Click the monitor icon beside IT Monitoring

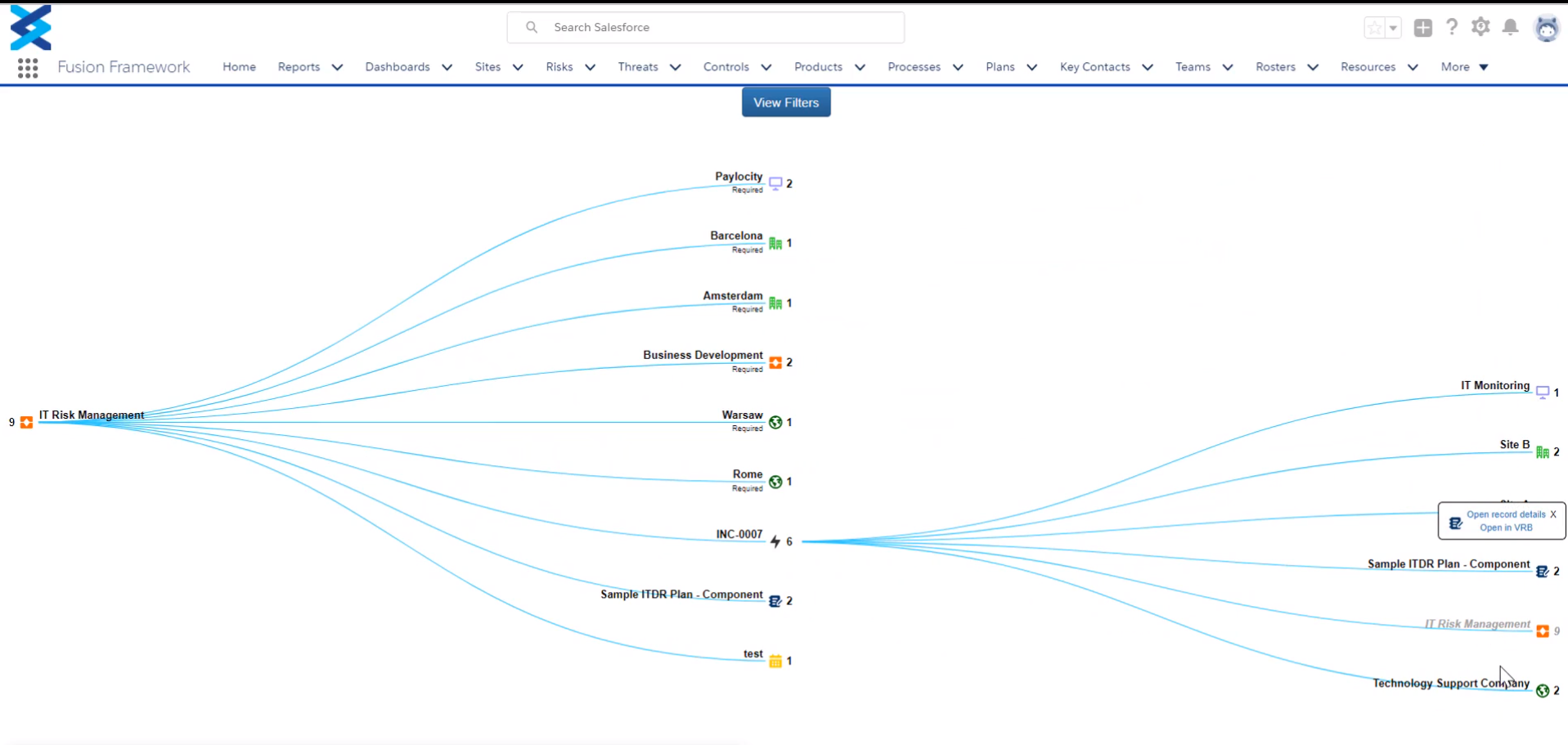tap(1543, 393)
